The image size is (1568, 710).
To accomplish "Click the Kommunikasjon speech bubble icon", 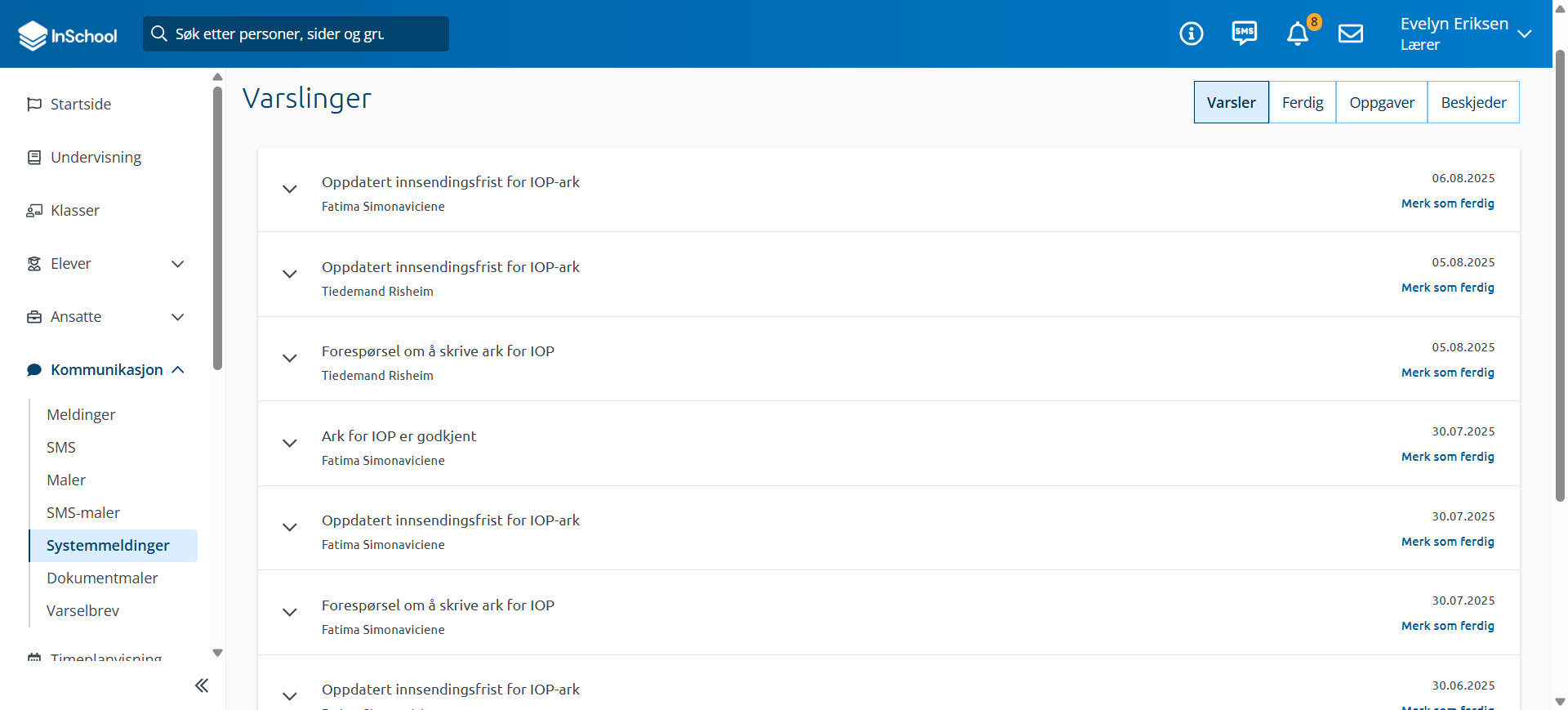I will (x=34, y=370).
